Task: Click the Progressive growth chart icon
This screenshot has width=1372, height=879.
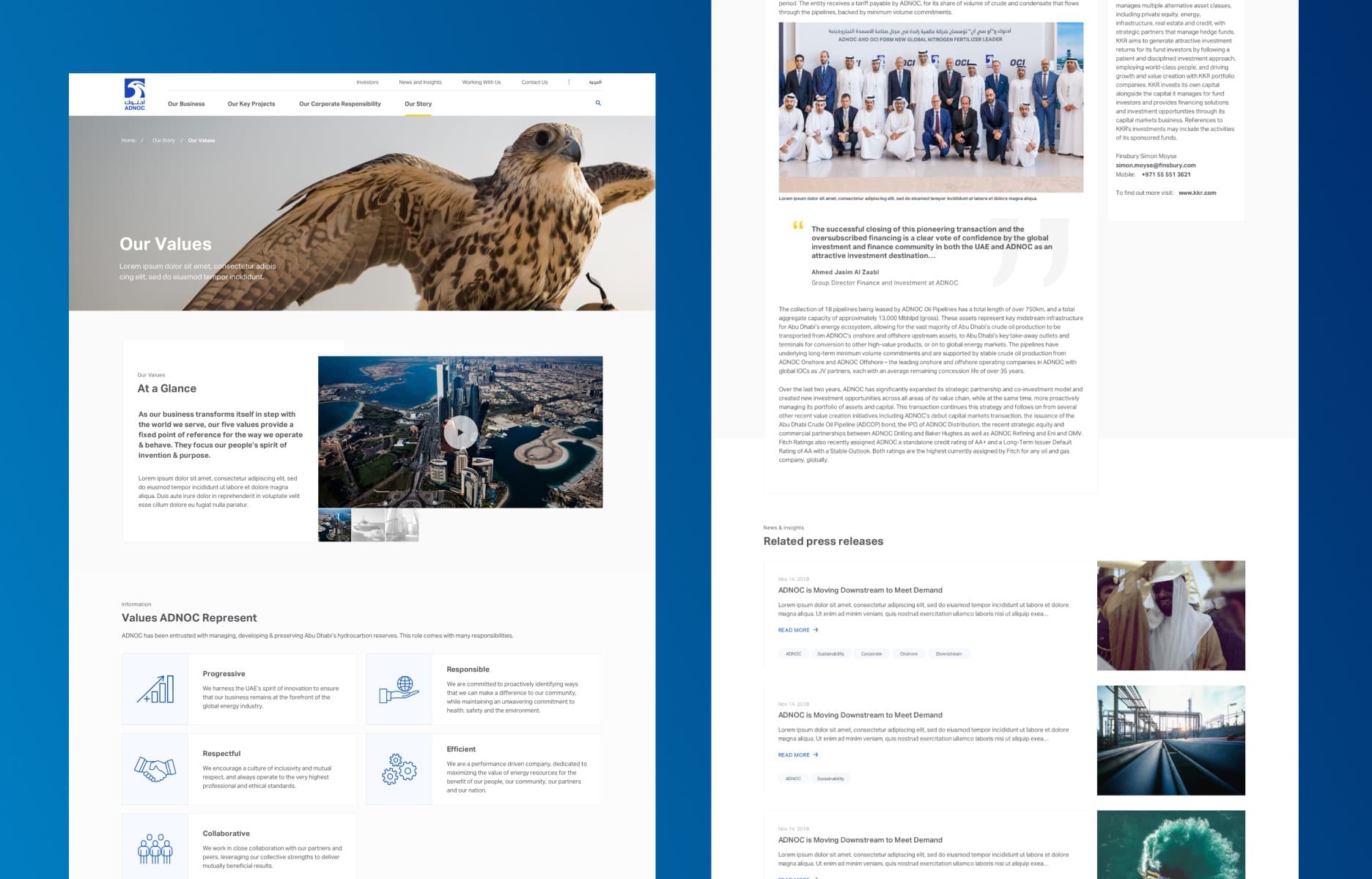Action: [155, 689]
